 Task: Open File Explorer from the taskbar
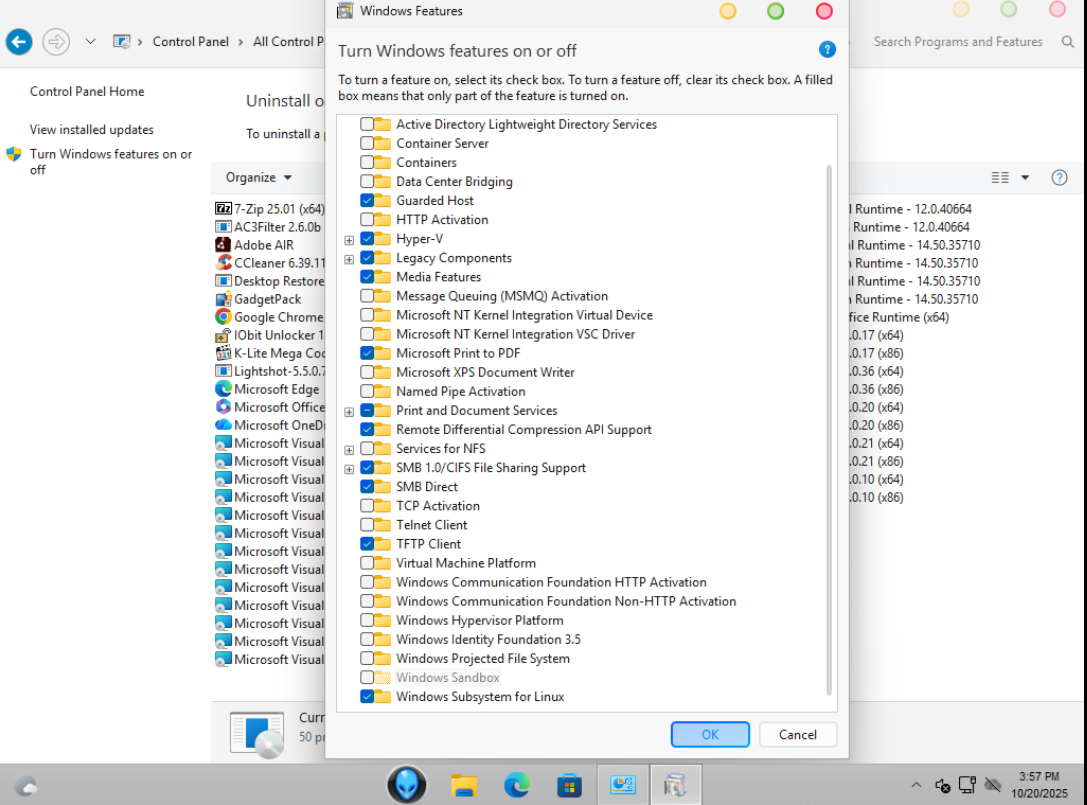tap(464, 785)
